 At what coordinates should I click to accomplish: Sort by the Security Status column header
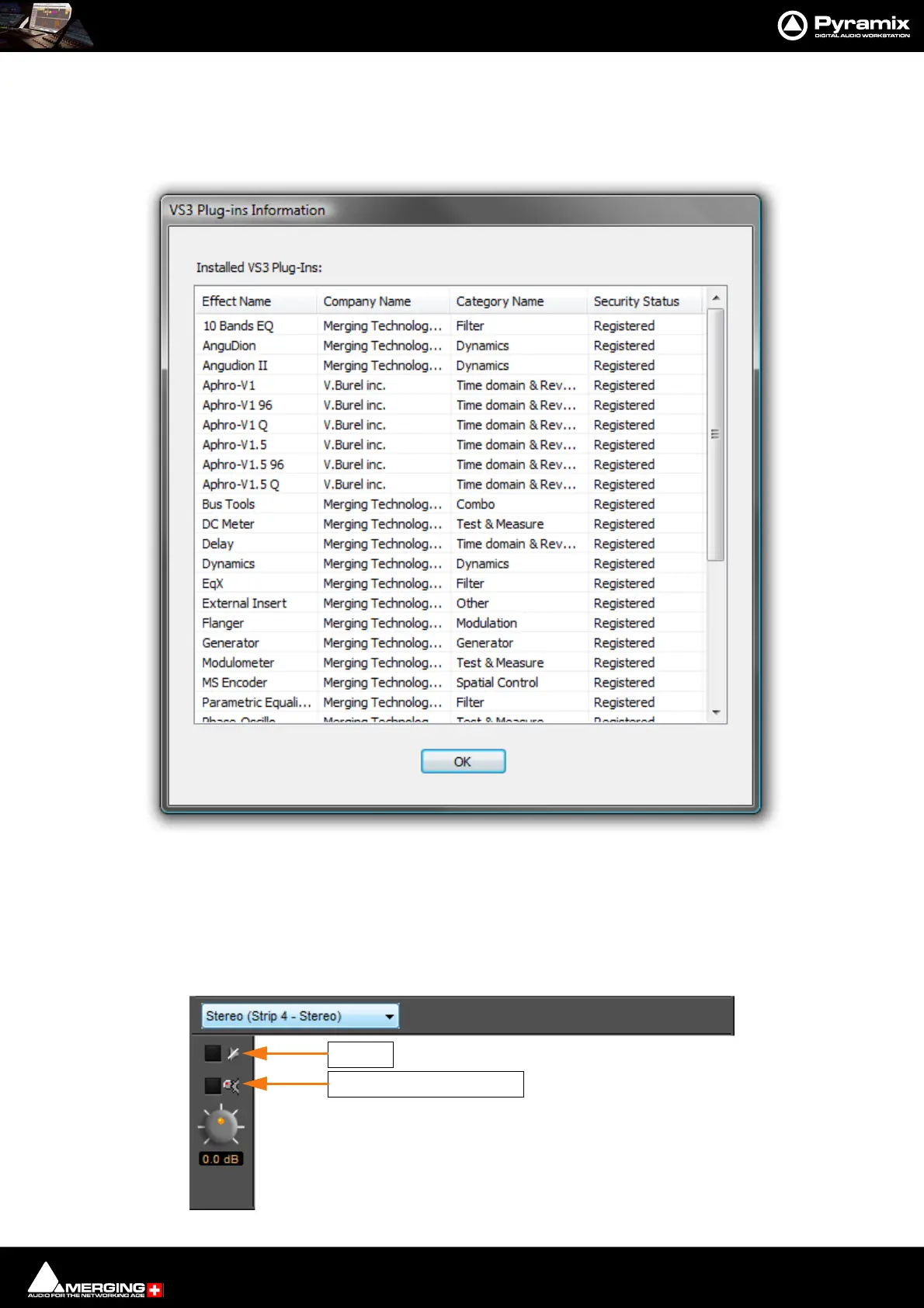[x=644, y=301]
